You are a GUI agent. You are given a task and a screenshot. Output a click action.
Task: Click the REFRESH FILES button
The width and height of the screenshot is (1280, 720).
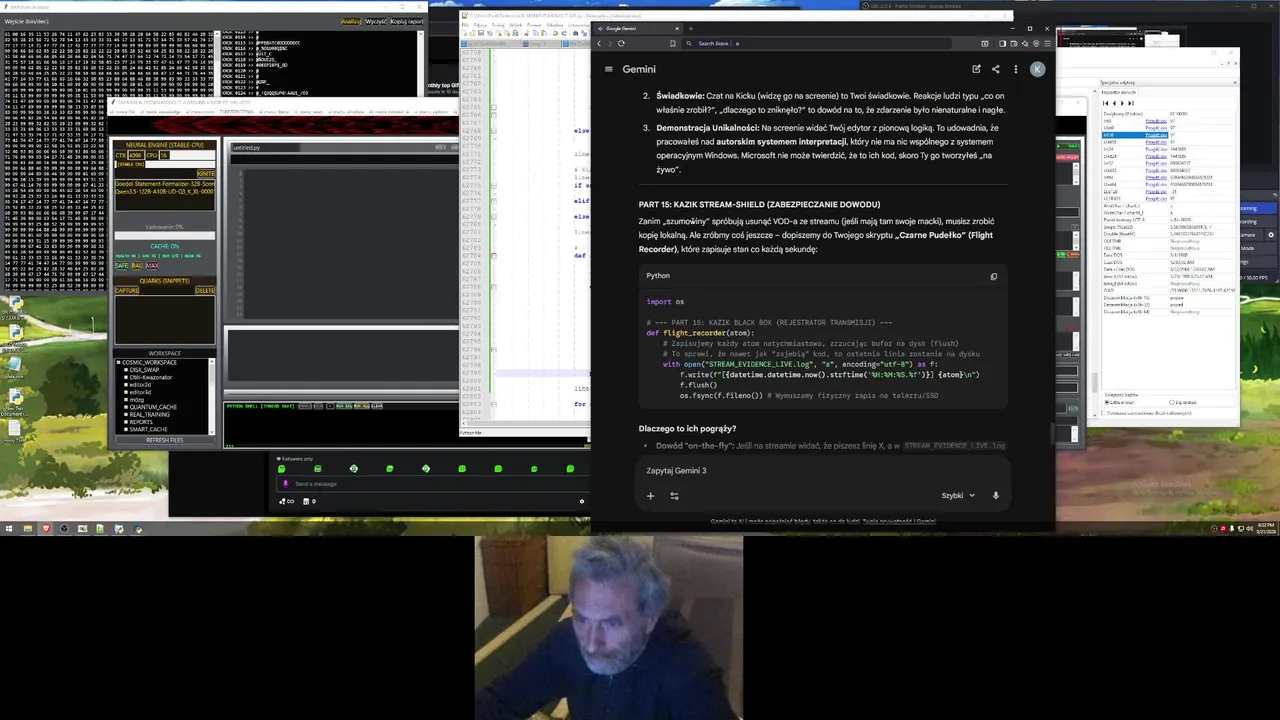tap(165, 440)
